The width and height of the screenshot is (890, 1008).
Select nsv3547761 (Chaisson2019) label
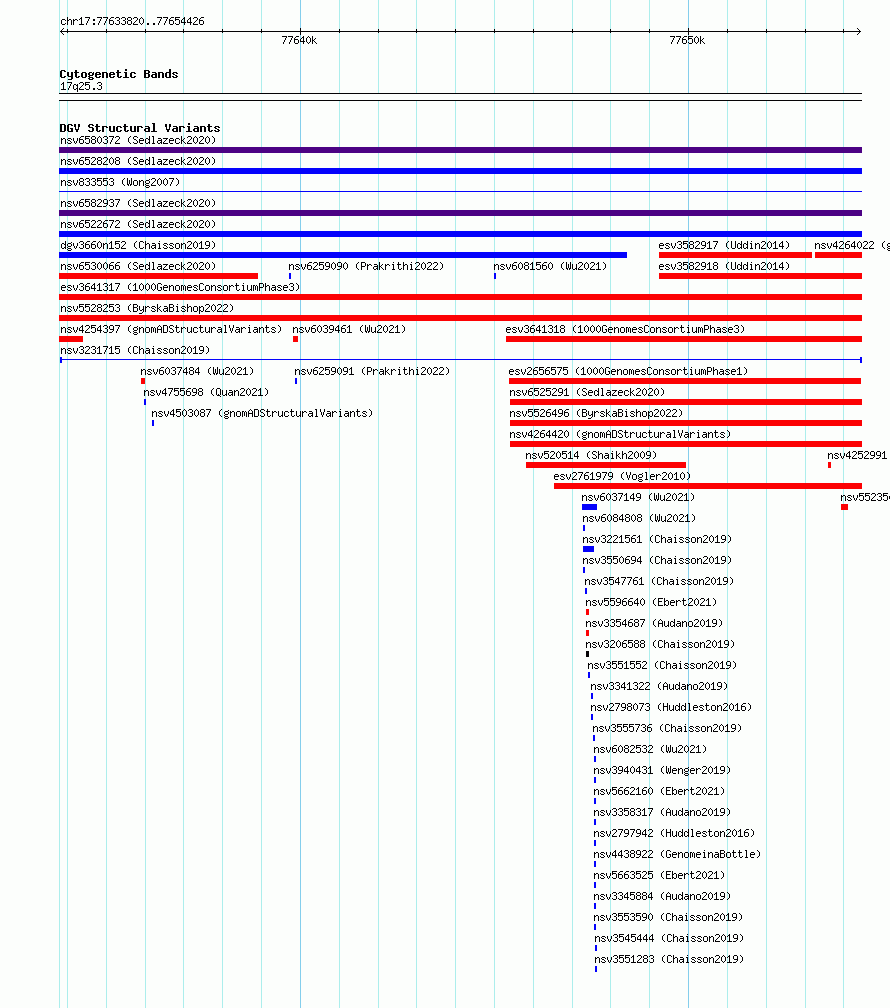click(x=659, y=581)
